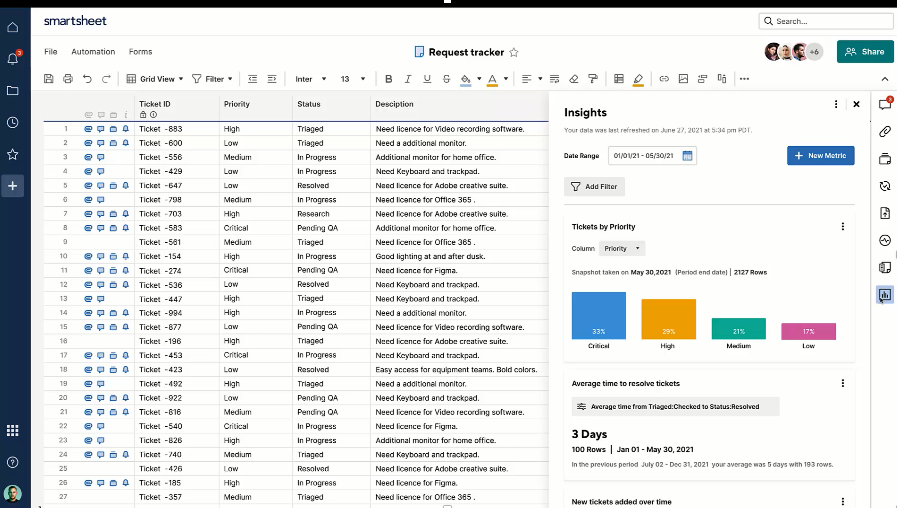897x508 pixels.
Task: Click the Add Filter button
Action: click(594, 186)
